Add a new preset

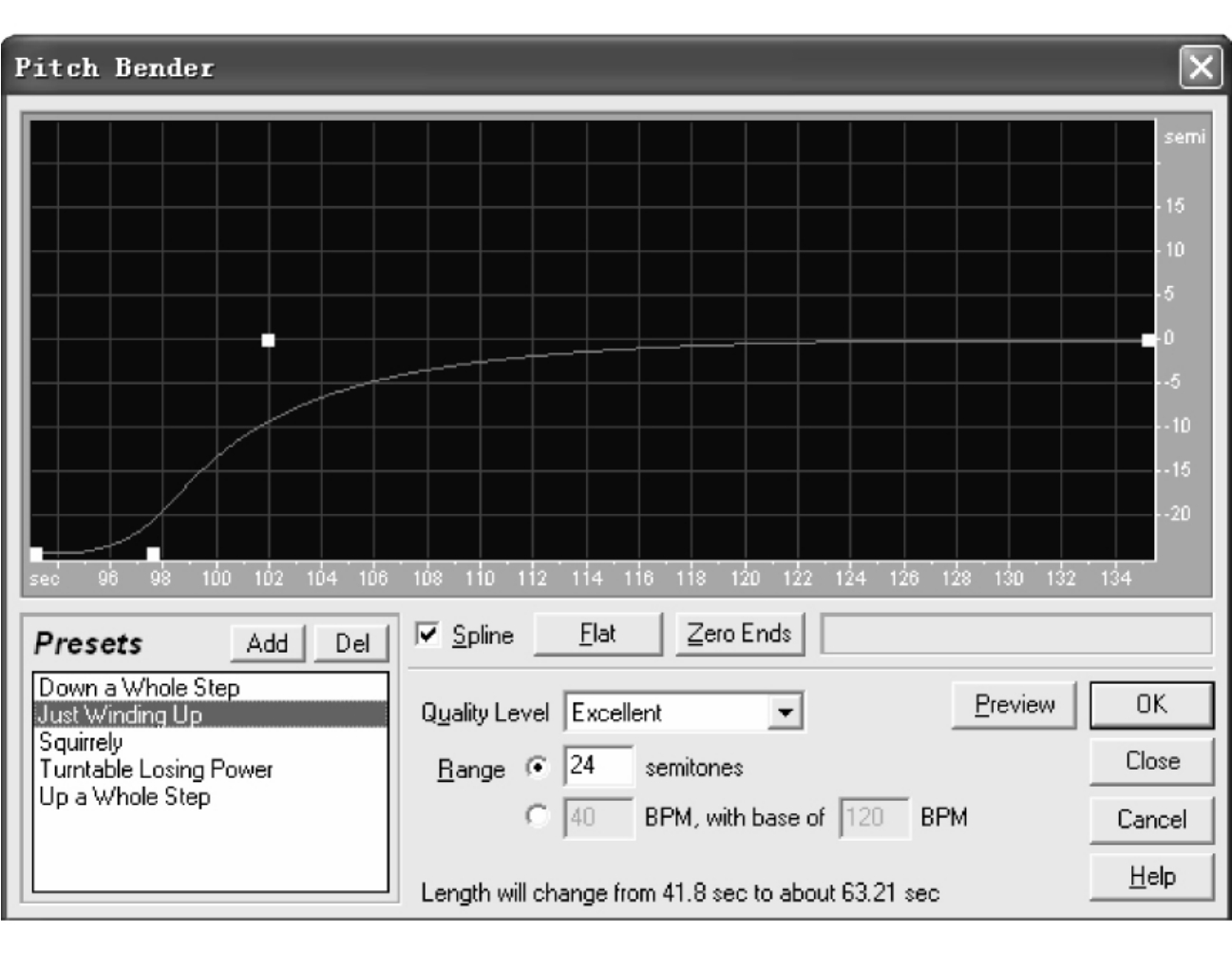click(x=267, y=643)
